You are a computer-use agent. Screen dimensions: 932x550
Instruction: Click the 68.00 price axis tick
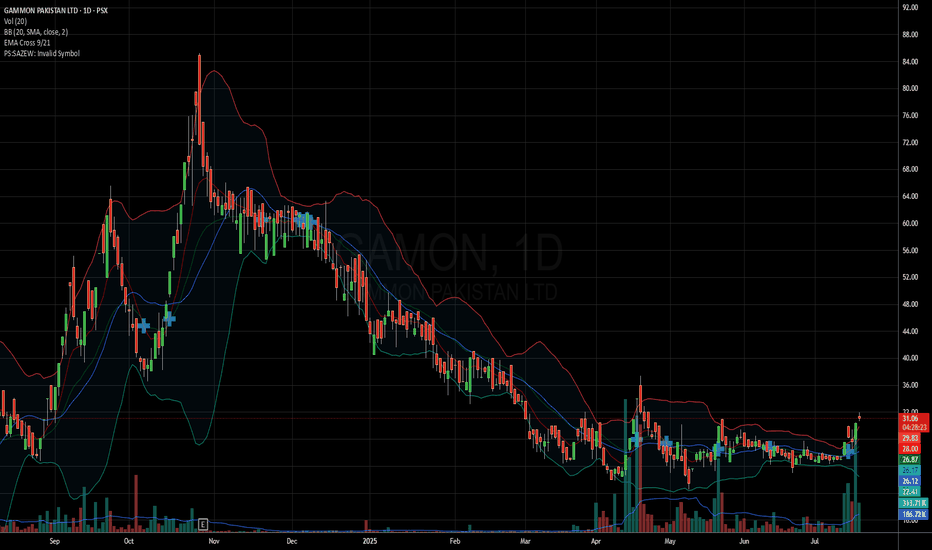point(910,169)
